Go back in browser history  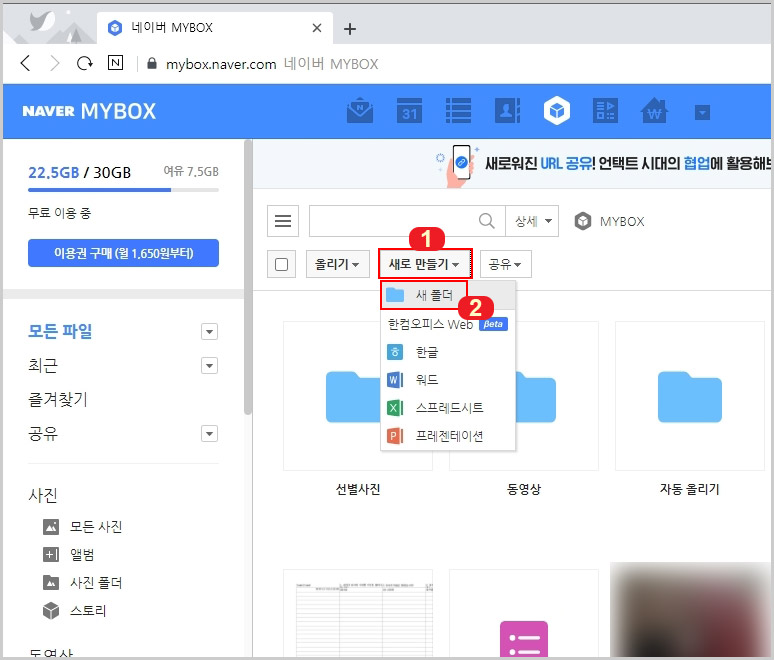tap(26, 63)
